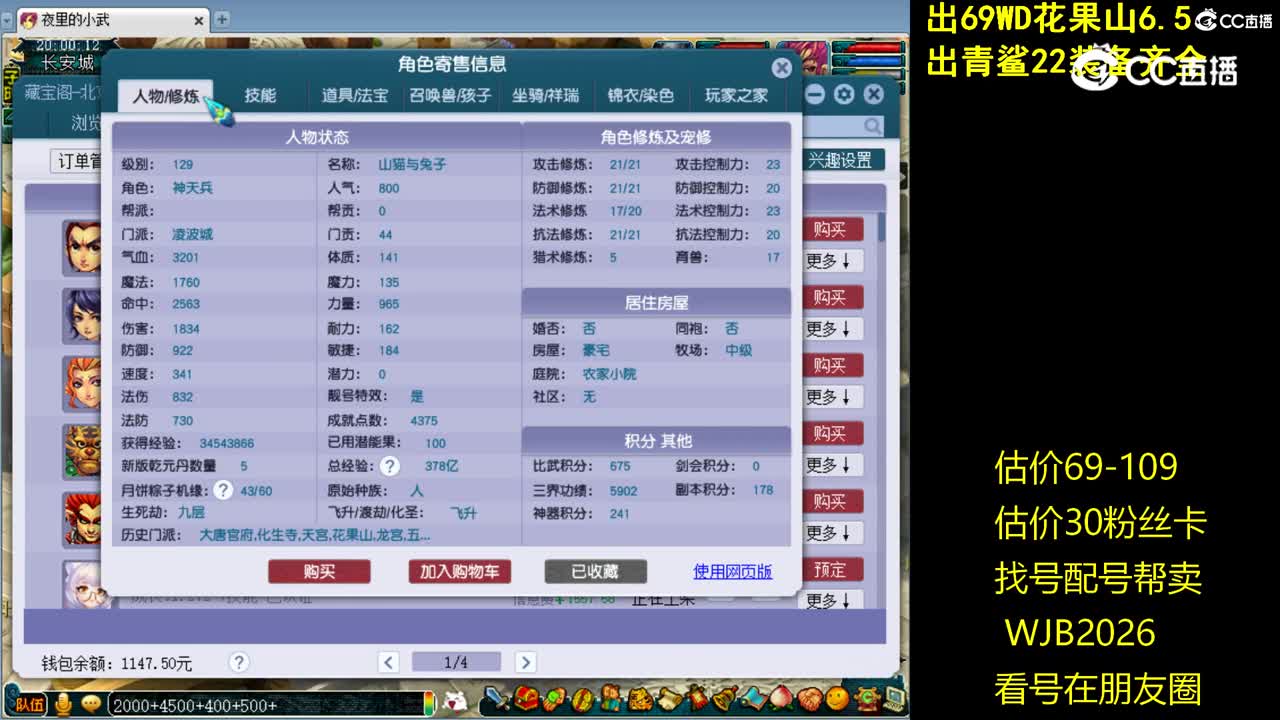Viewport: 1280px width, 720px height.
Task: Open help beside 钱包余额 balance
Action: [x=237, y=660]
